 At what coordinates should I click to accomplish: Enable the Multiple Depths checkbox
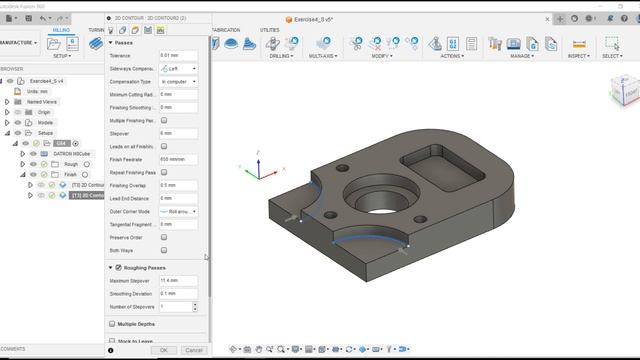(x=112, y=324)
